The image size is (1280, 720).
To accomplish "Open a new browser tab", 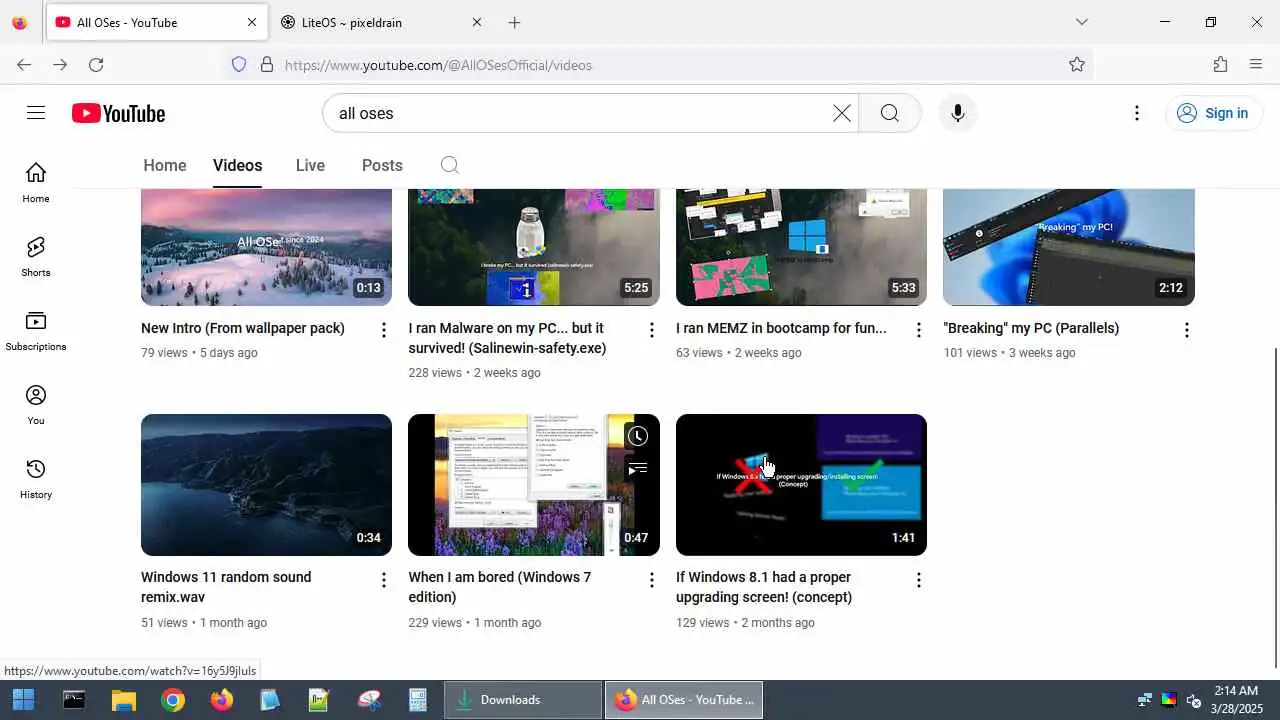I will tap(514, 22).
